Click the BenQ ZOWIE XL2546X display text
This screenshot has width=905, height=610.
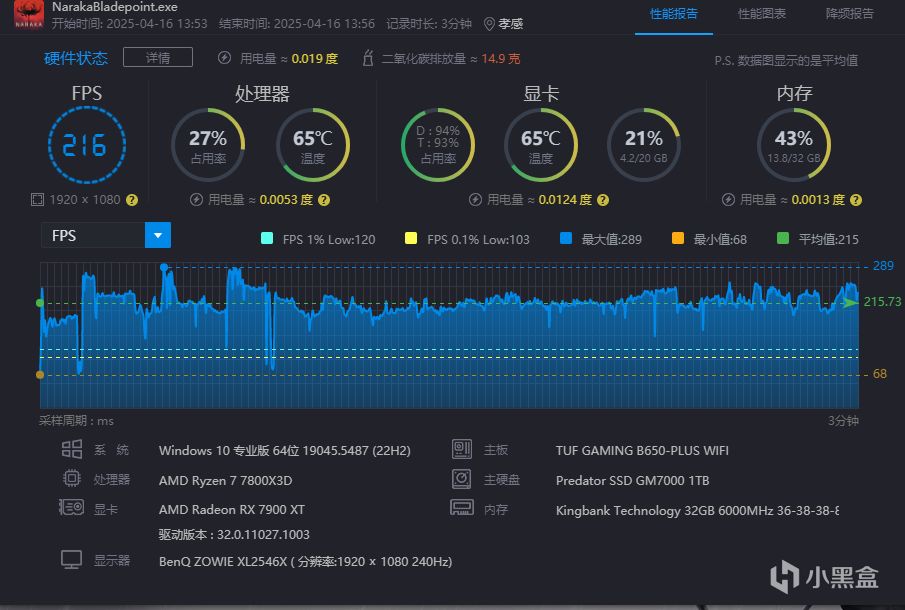coord(305,562)
